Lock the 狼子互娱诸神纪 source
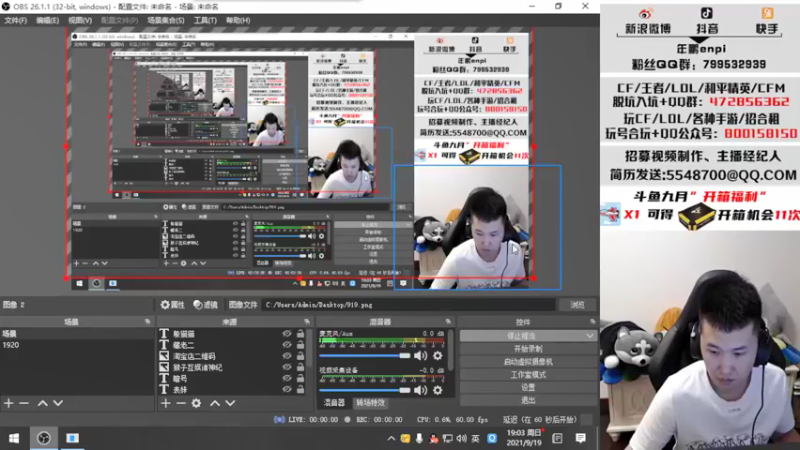 [x=301, y=367]
